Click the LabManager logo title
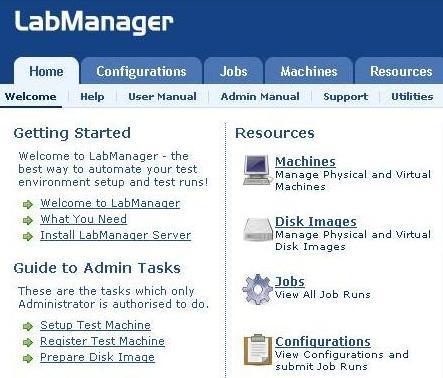Viewport: 443px width, 378px height. click(x=94, y=22)
